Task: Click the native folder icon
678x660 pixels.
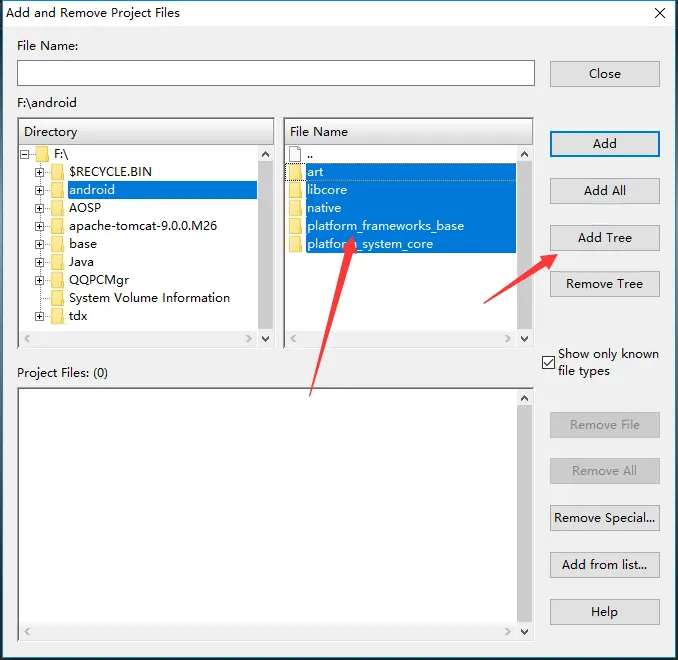Action: pos(295,208)
